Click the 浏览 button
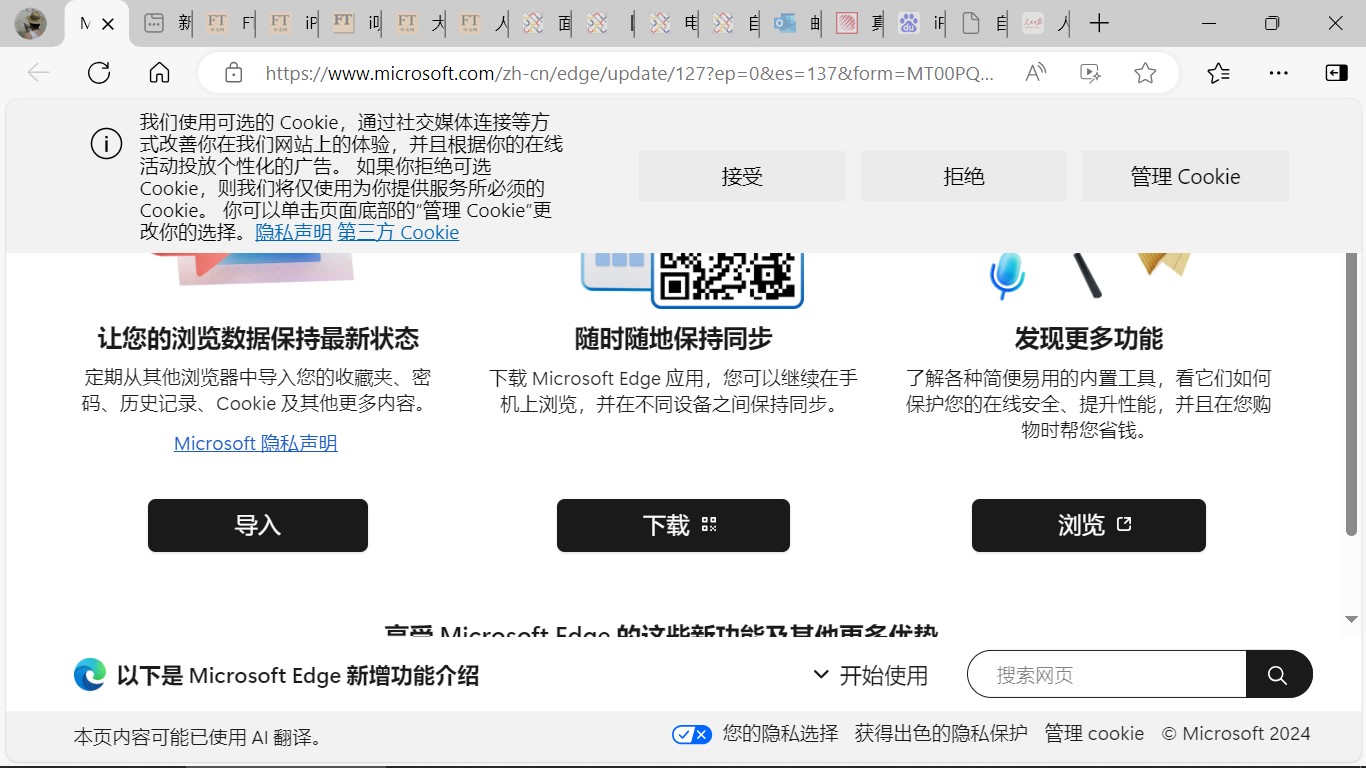The height and width of the screenshot is (768, 1366). [1089, 525]
